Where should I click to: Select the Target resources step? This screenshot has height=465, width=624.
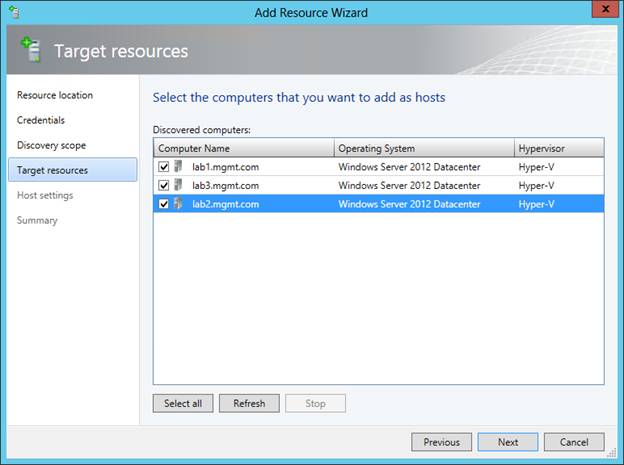[x=72, y=170]
